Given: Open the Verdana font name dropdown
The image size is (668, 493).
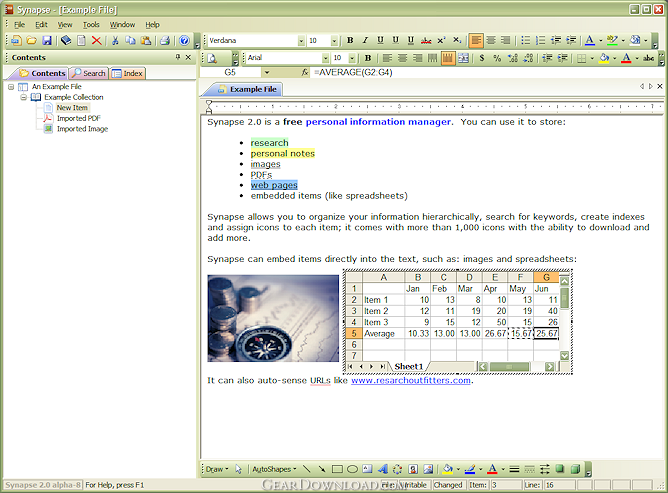Looking at the screenshot, I should (x=301, y=41).
